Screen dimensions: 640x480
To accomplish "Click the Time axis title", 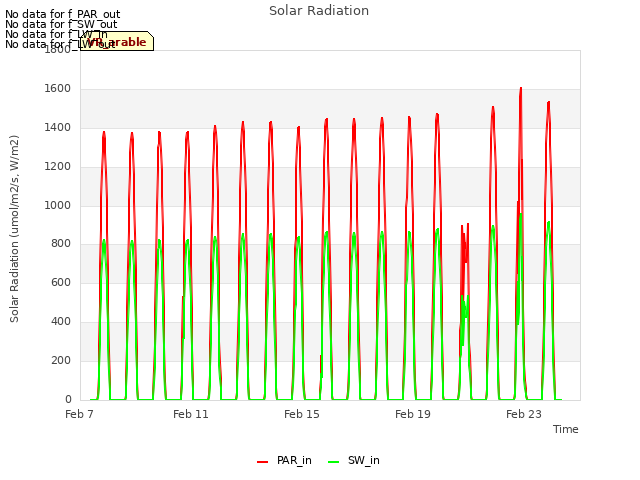I will (566, 429).
